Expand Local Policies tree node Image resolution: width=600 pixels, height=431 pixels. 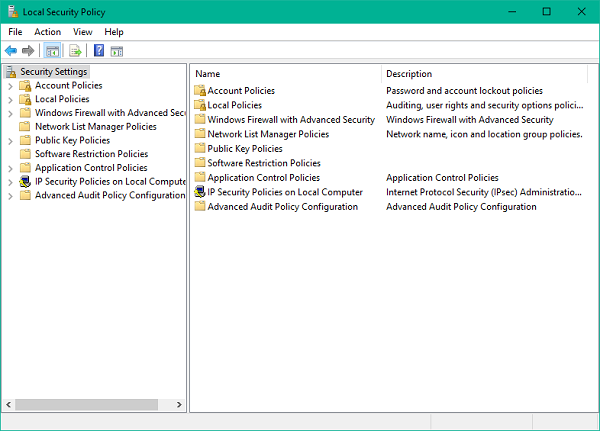[10, 100]
